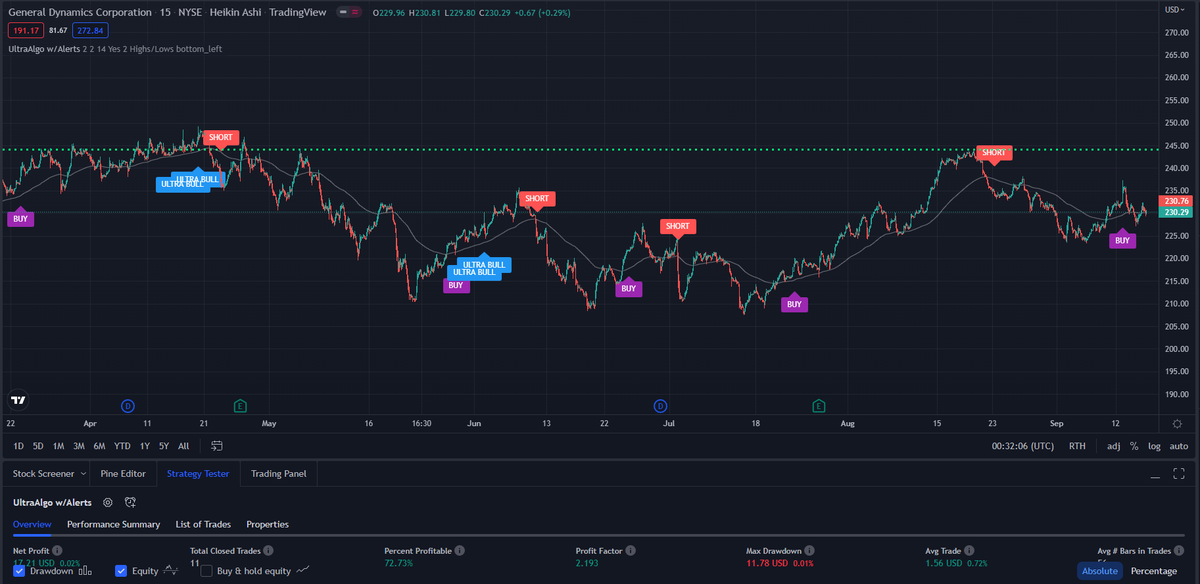Click Profit Factor info icon

click(x=632, y=551)
